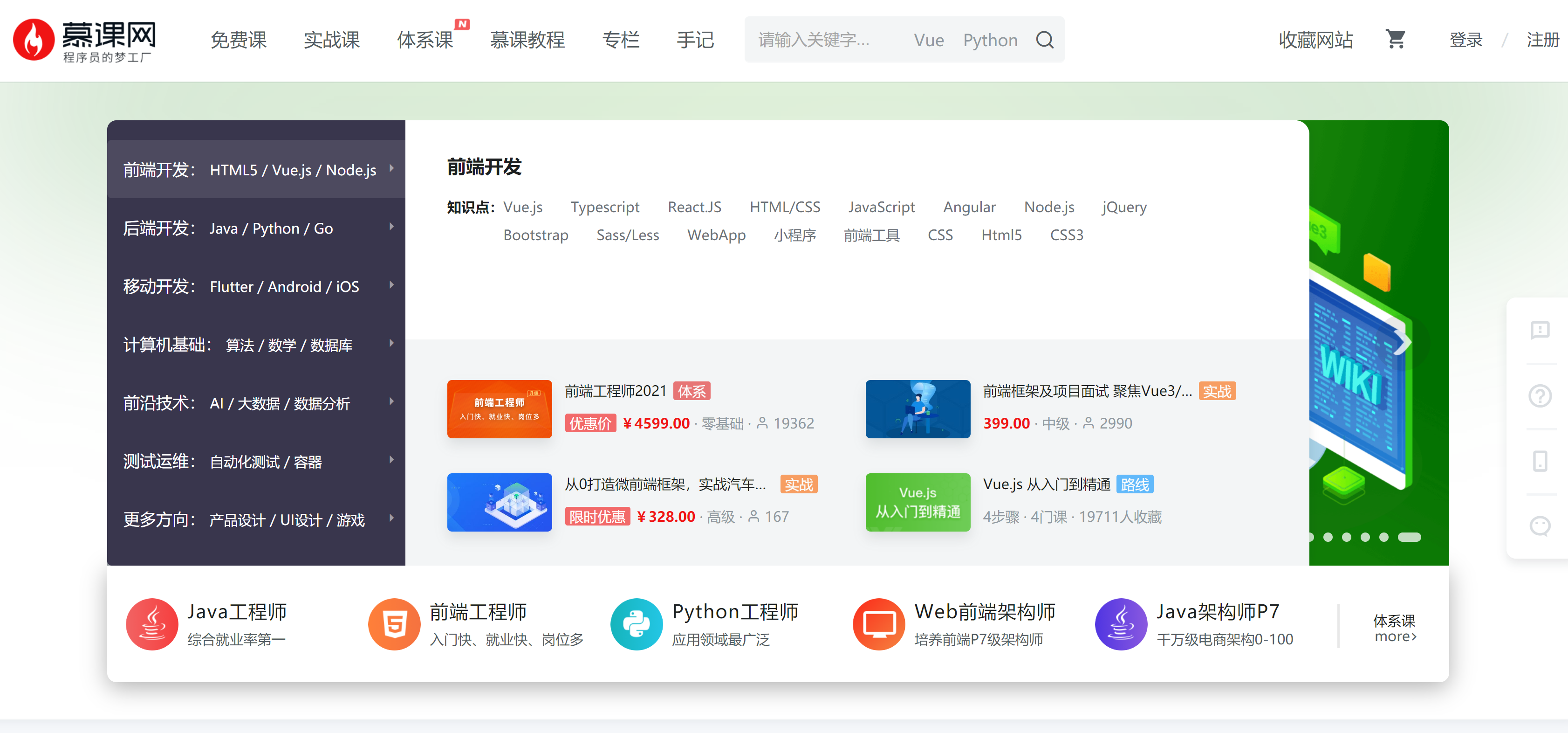Click the WIKI banner image
The image size is (1568, 733).
(1379, 342)
